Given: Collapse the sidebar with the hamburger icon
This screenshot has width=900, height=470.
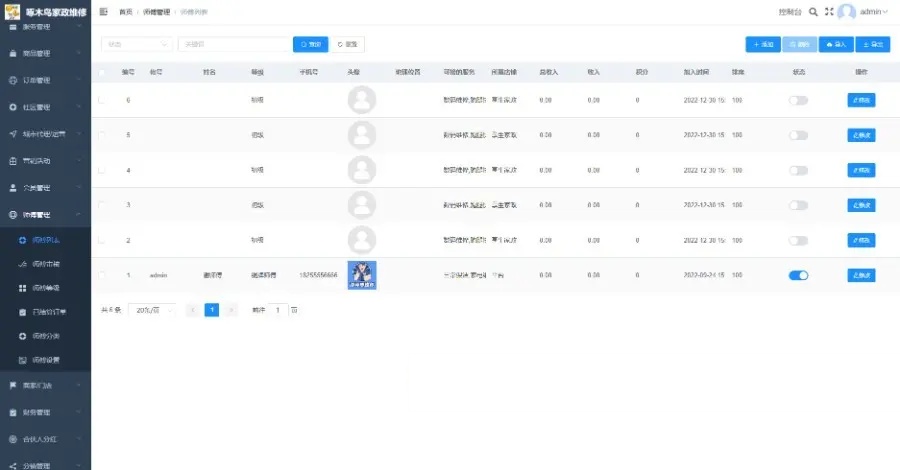Looking at the screenshot, I should (x=104, y=11).
